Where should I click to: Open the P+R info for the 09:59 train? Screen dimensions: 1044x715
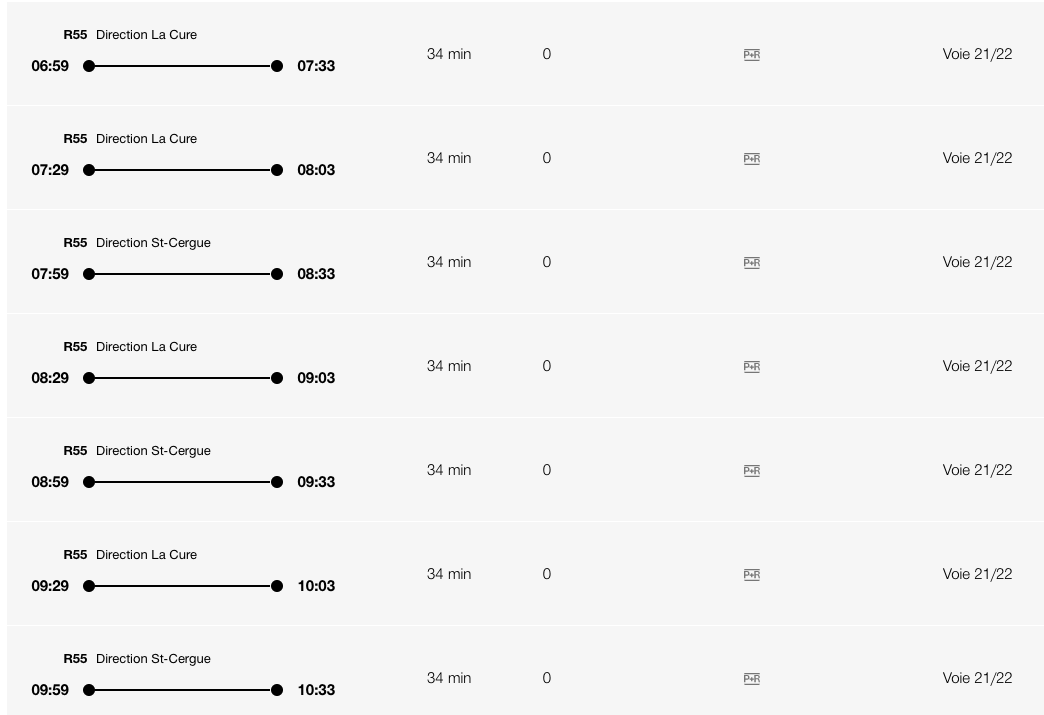[752, 679]
